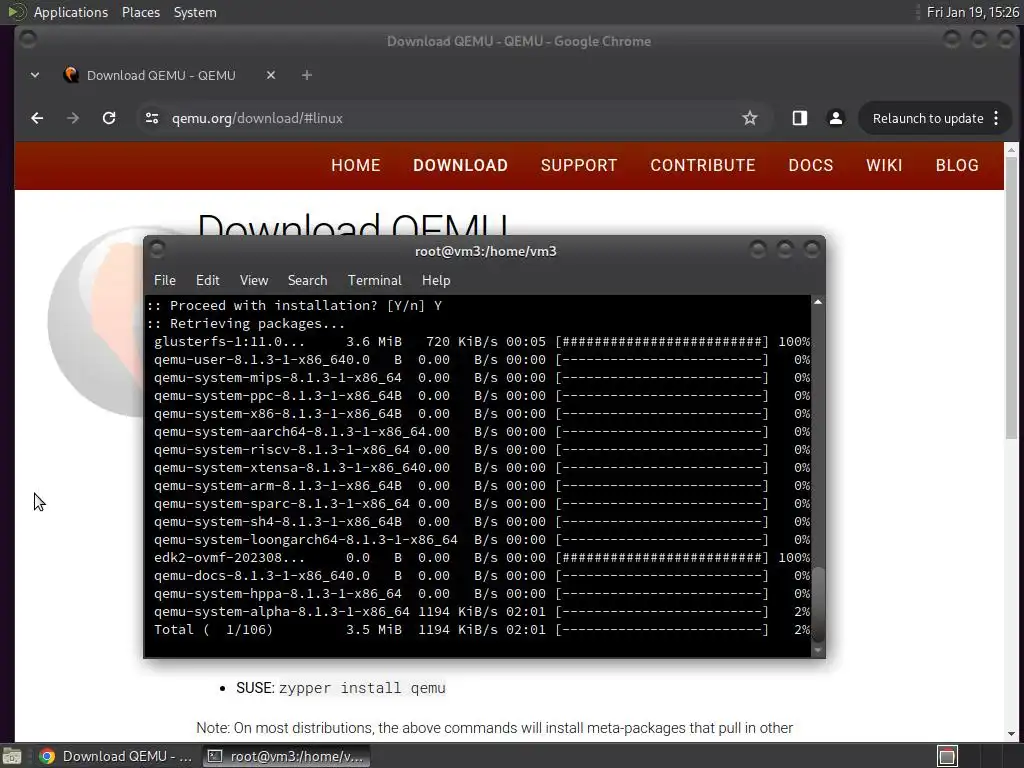Screen dimensions: 1024x768
Task: Click terminal scrollbar up arrow
Action: pos(818,302)
